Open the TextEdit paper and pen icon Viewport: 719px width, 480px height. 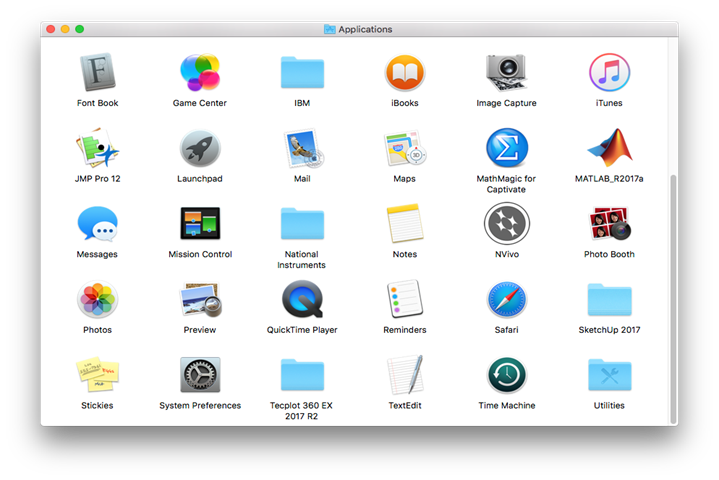405,375
